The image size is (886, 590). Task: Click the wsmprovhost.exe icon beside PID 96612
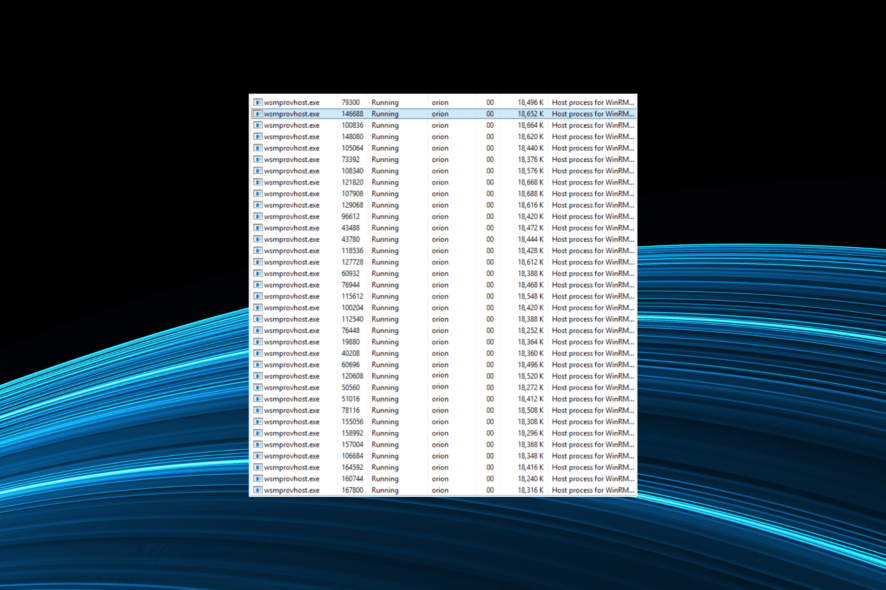(258, 216)
